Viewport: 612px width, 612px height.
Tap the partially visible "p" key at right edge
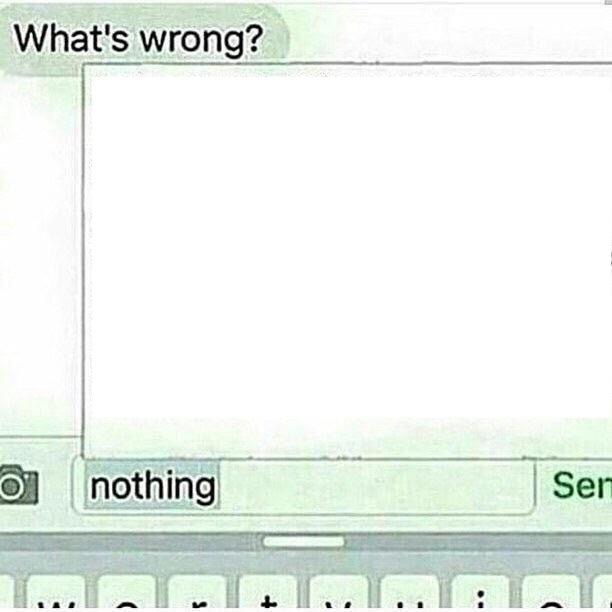pyautogui.click(x=602, y=592)
